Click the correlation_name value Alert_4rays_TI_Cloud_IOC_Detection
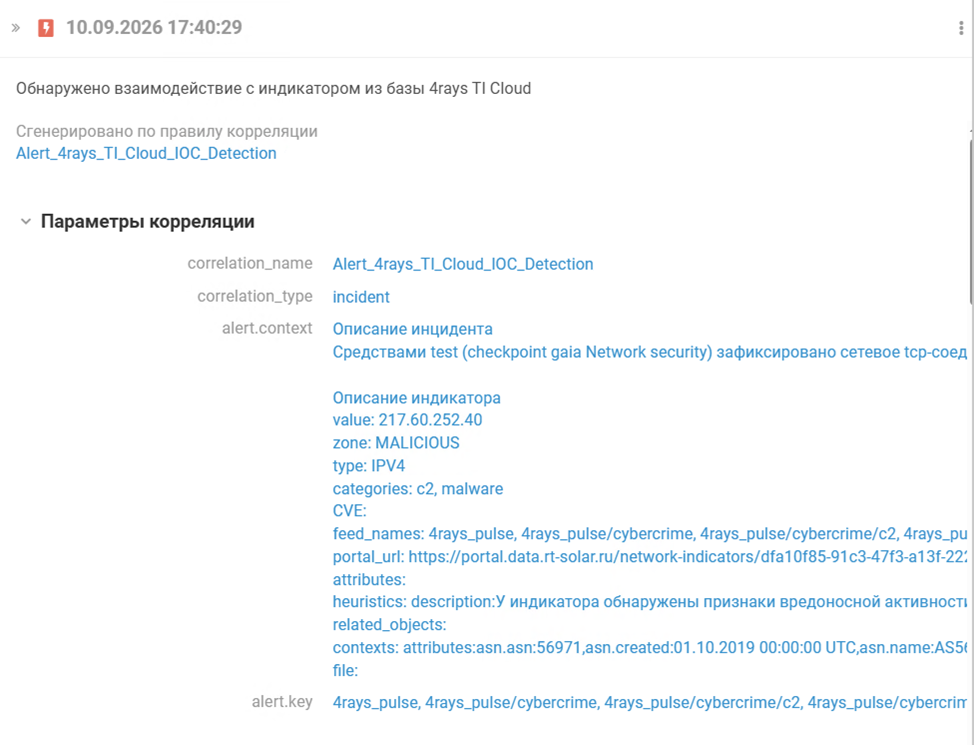The height and width of the screenshot is (745, 974). (x=463, y=264)
